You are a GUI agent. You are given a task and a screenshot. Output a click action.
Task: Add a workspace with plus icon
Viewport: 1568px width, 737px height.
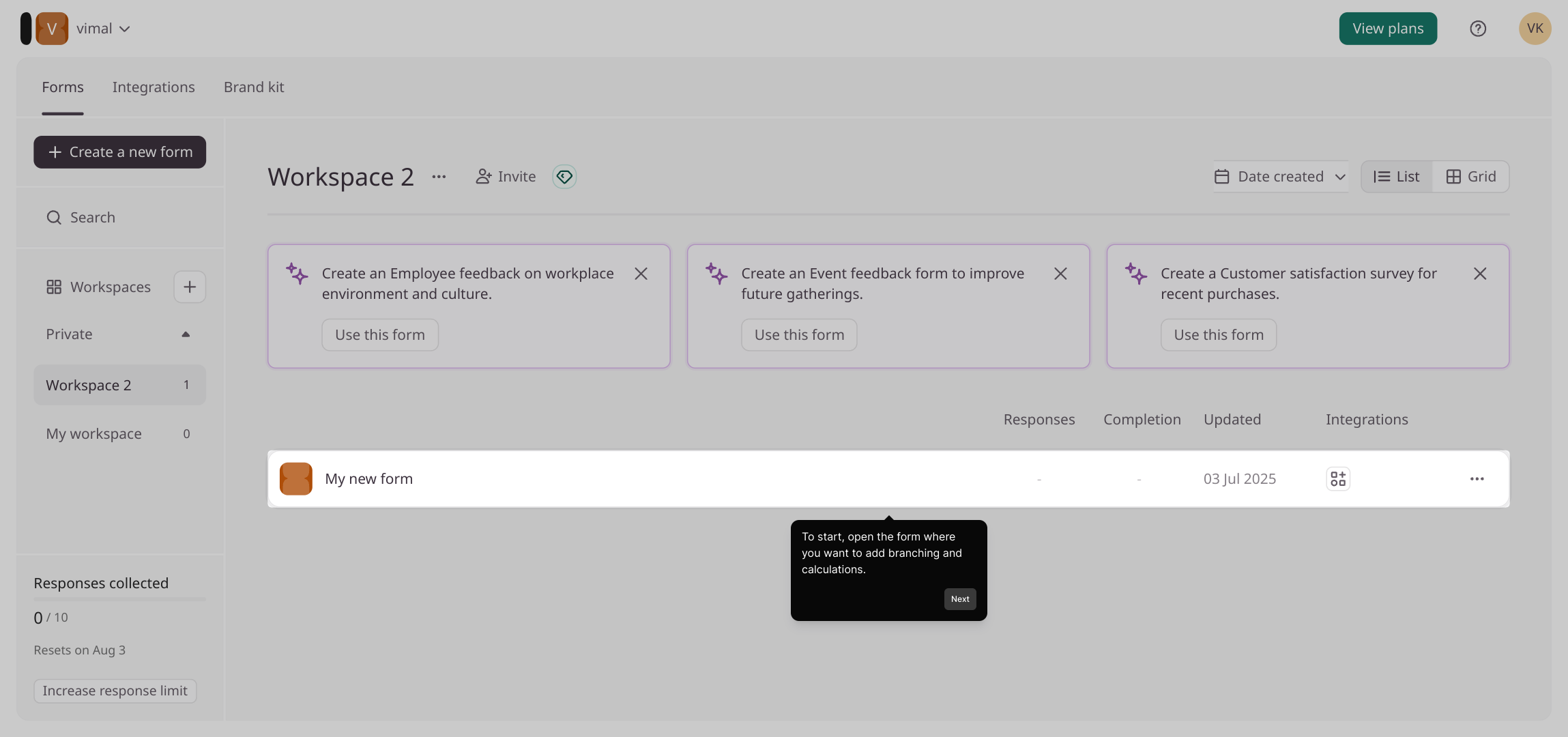click(190, 287)
